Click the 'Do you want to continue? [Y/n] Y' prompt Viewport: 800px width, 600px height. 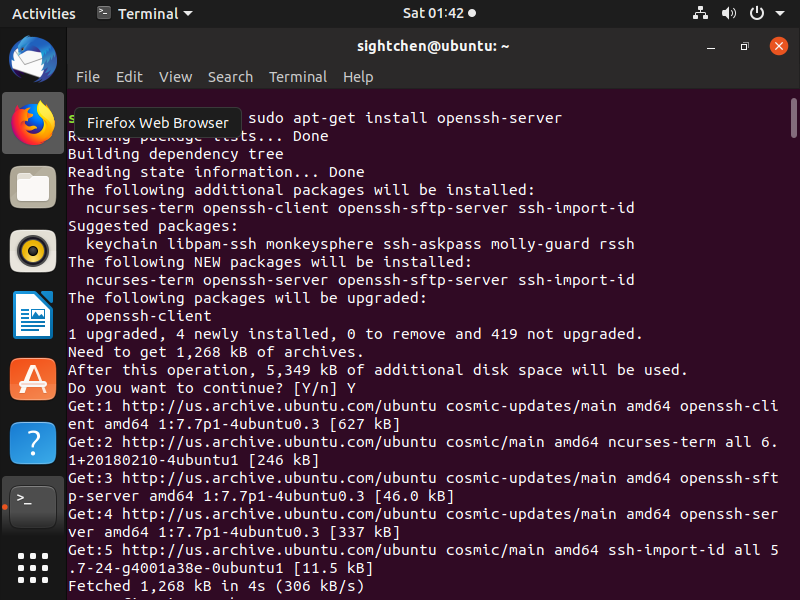coord(212,388)
